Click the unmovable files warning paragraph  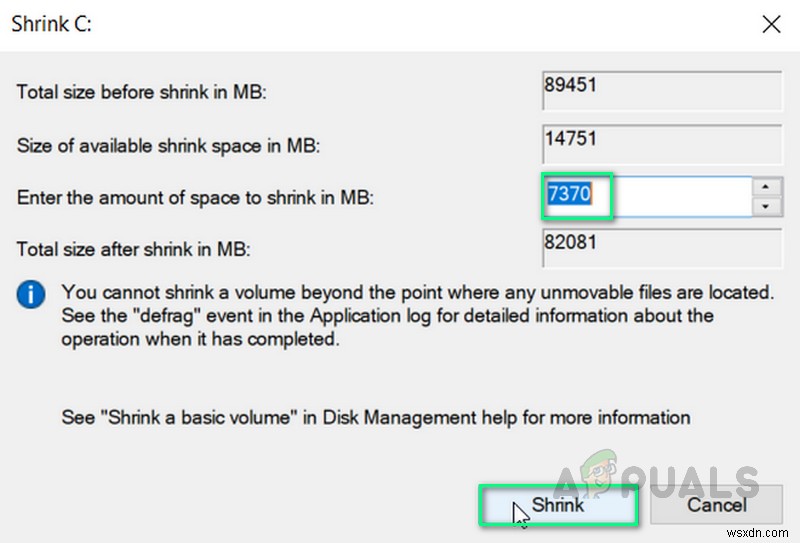417,315
